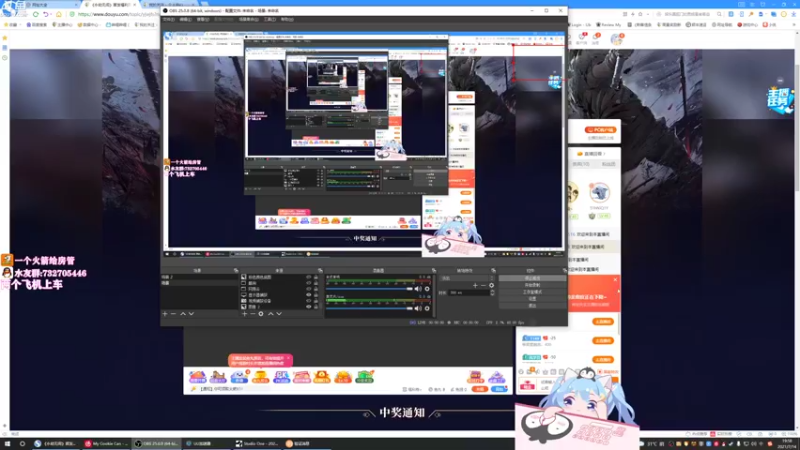Add a new source with plus icon
The width and height of the screenshot is (800, 450).
coord(244,314)
